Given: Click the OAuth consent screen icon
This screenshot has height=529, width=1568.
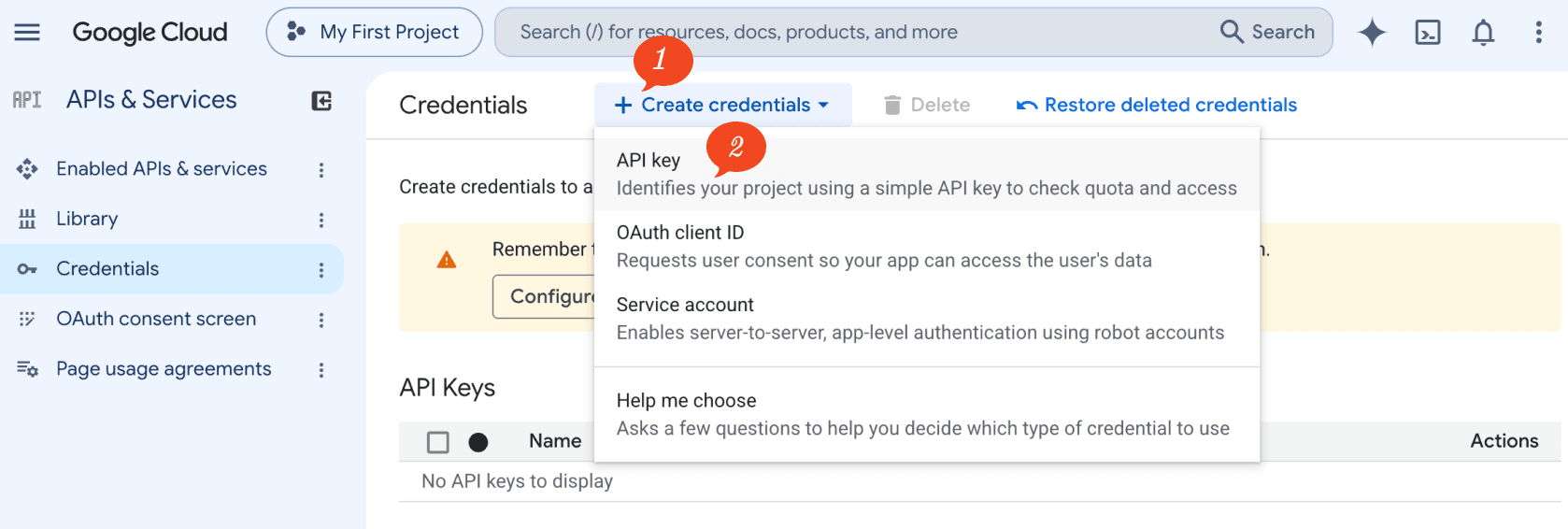Looking at the screenshot, I should (27, 319).
